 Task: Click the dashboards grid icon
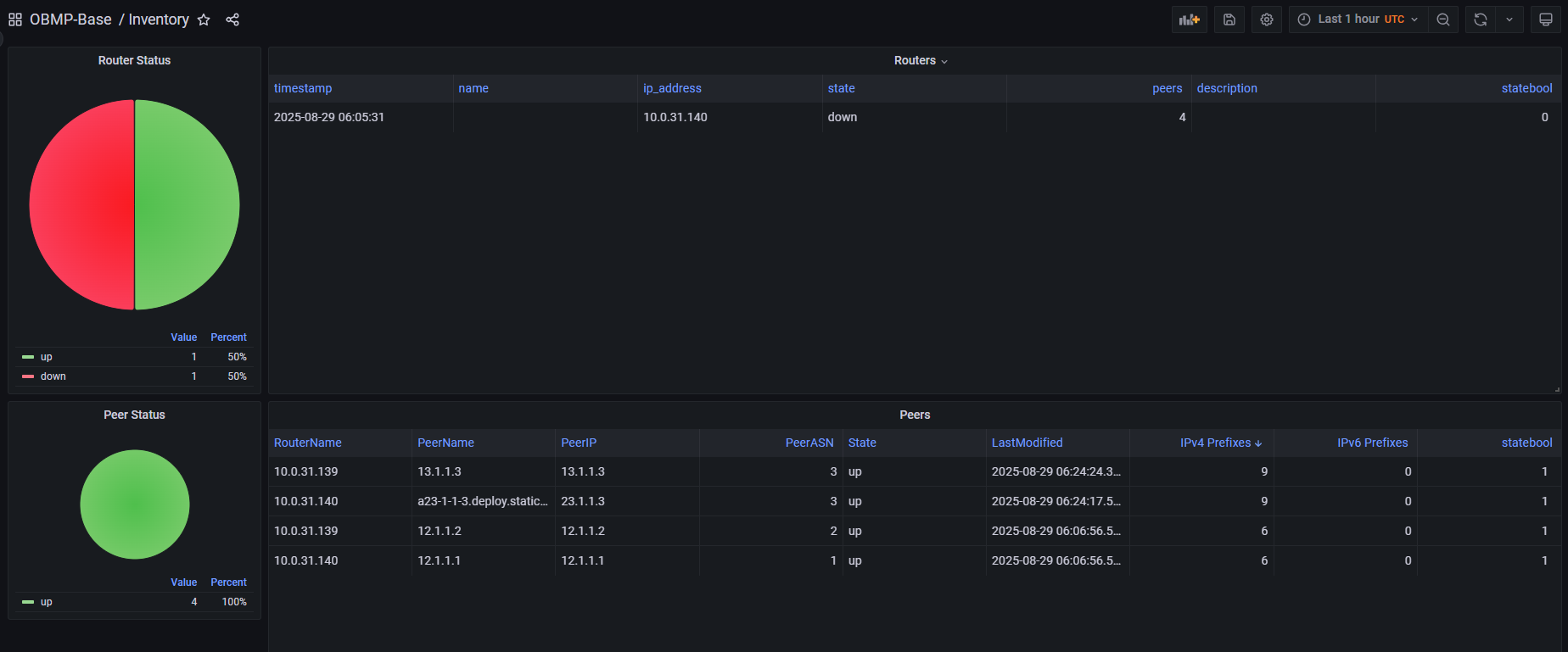coord(15,20)
